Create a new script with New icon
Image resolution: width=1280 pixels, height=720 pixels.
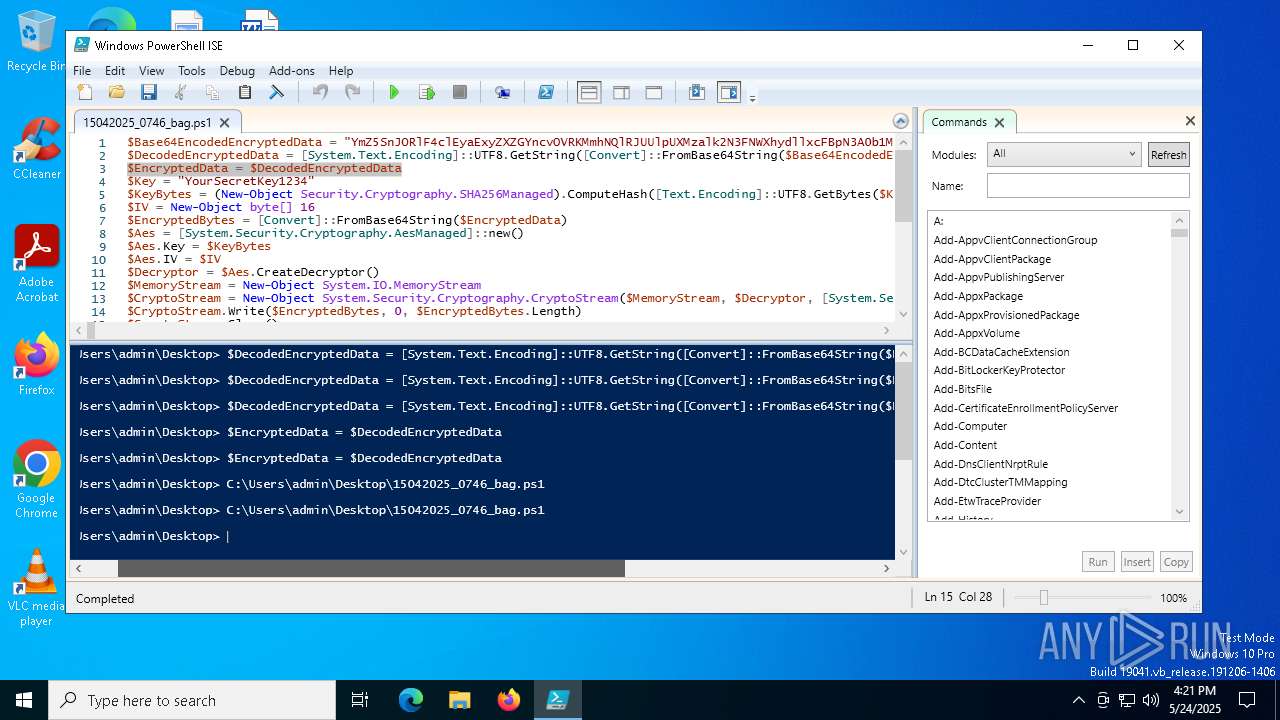click(x=85, y=92)
